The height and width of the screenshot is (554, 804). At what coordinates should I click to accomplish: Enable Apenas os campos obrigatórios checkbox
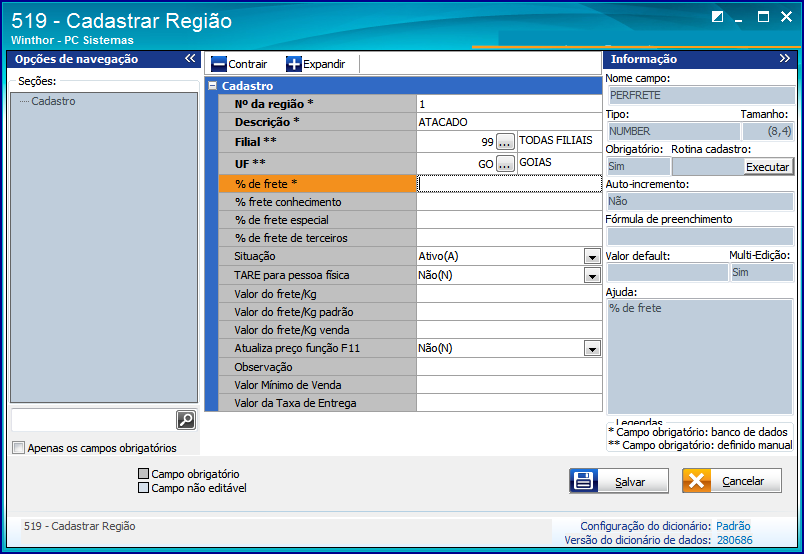[x=18, y=448]
